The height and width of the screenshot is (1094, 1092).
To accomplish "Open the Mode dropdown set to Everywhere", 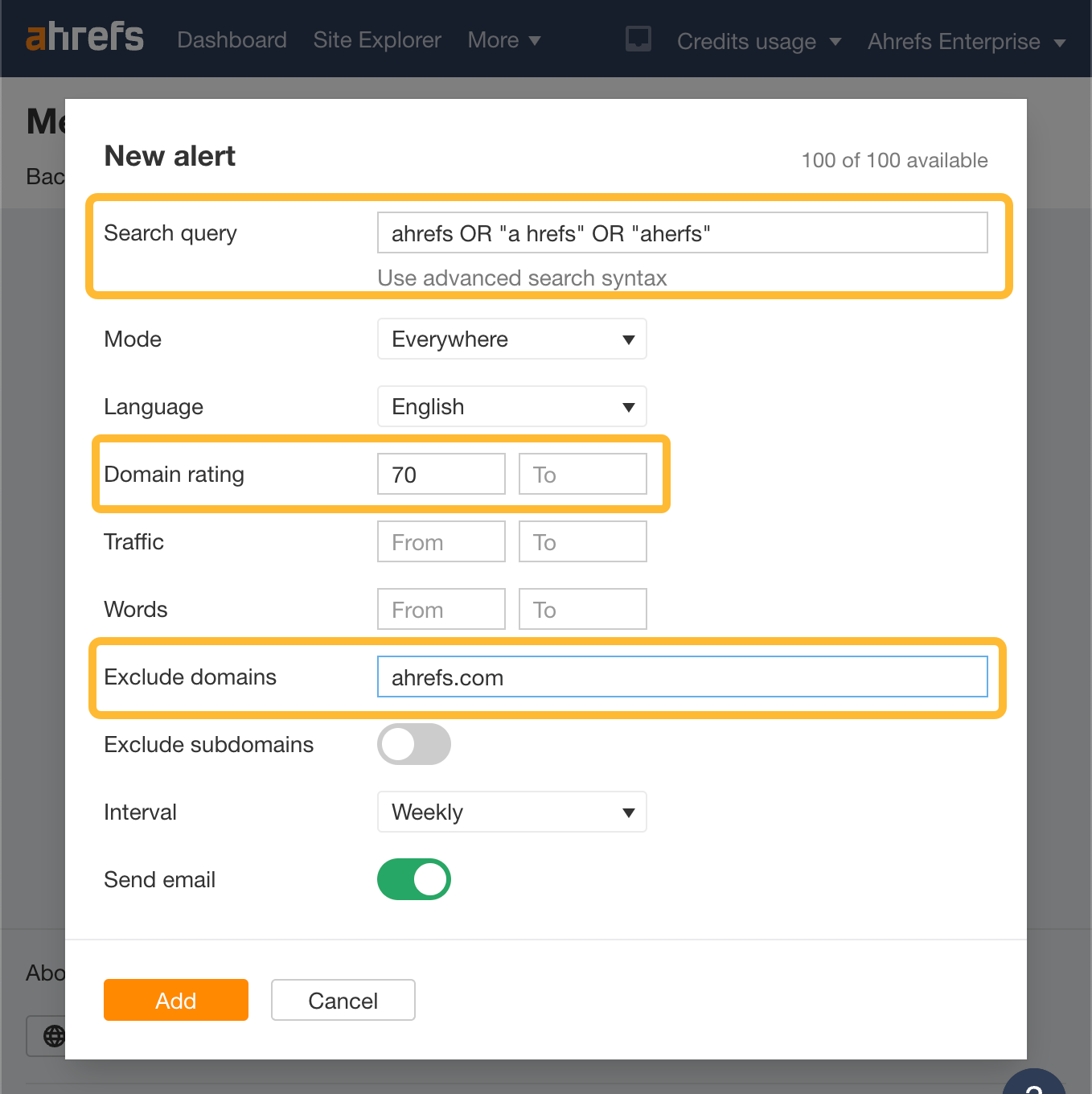I will 511,339.
